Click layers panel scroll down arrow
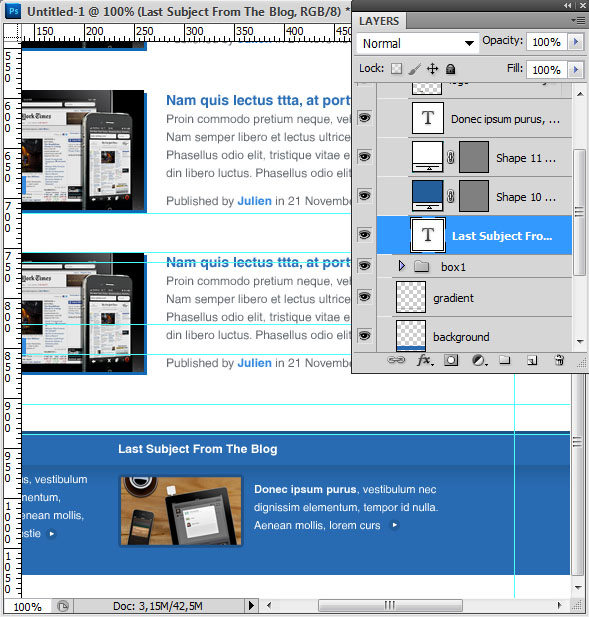The image size is (589, 617). (x=580, y=342)
